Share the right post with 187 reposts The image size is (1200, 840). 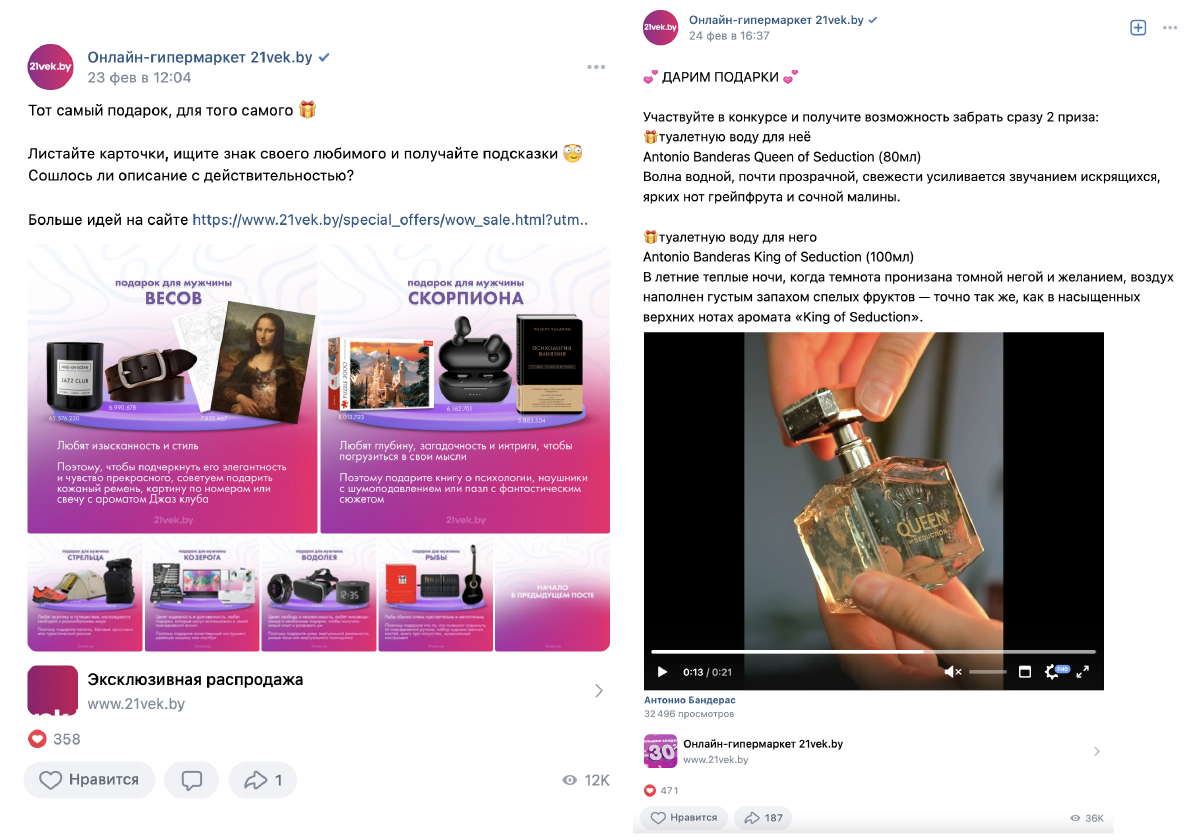point(763,817)
